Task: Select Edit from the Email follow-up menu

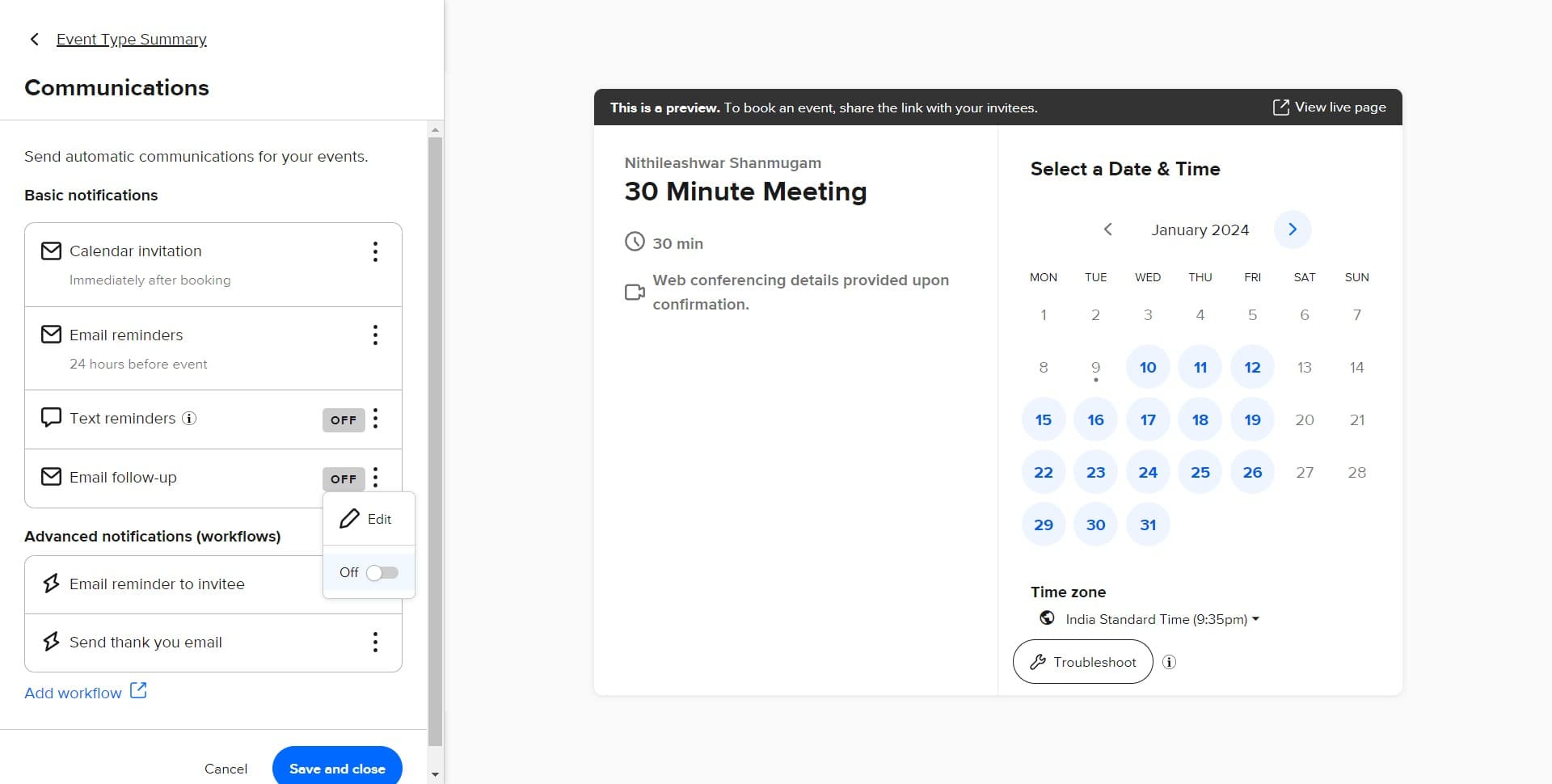Action: tap(369, 518)
